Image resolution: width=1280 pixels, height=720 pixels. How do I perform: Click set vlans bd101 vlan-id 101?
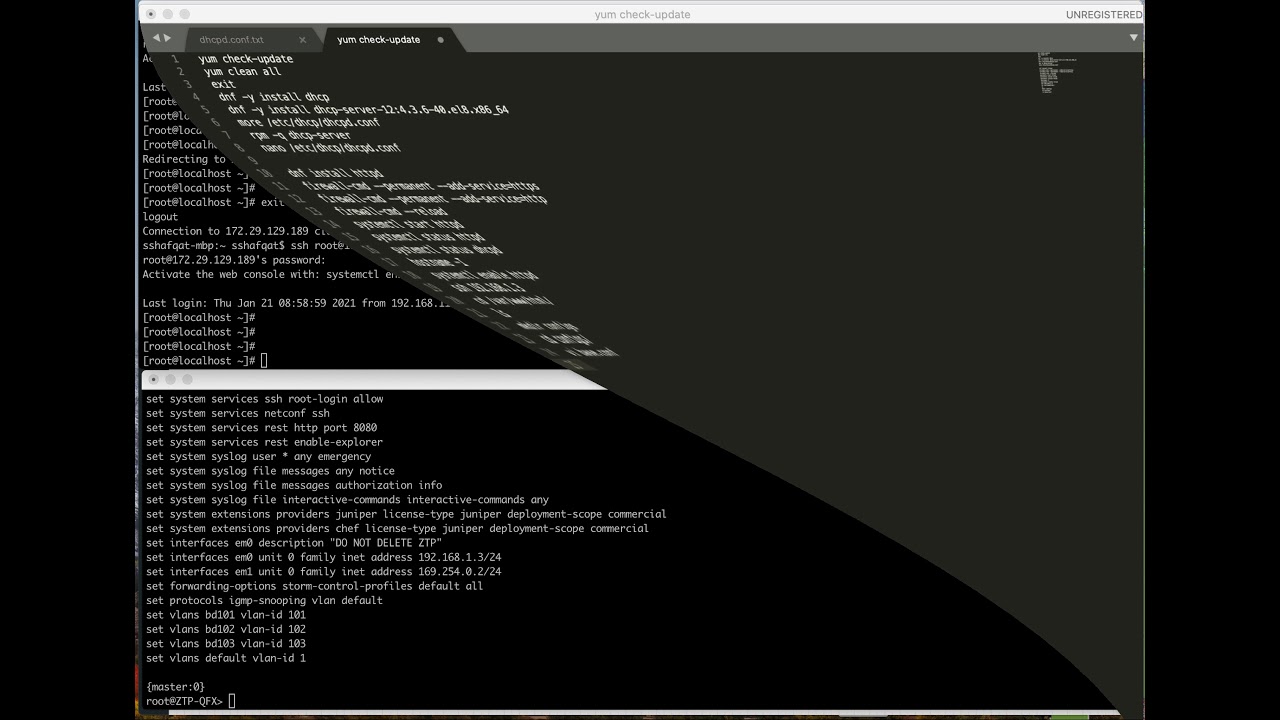tap(226, 615)
